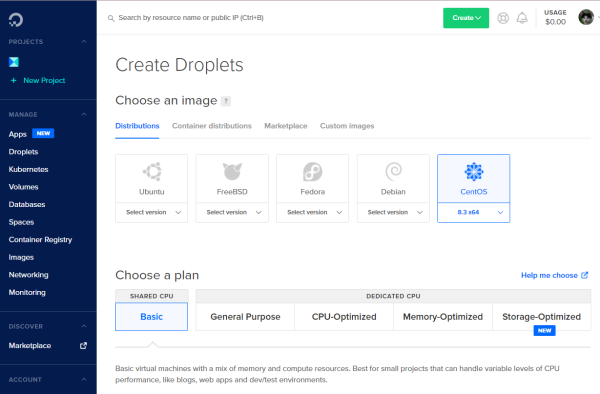The image size is (600, 394).
Task: Open Apps in the sidebar
Action: pos(18,134)
